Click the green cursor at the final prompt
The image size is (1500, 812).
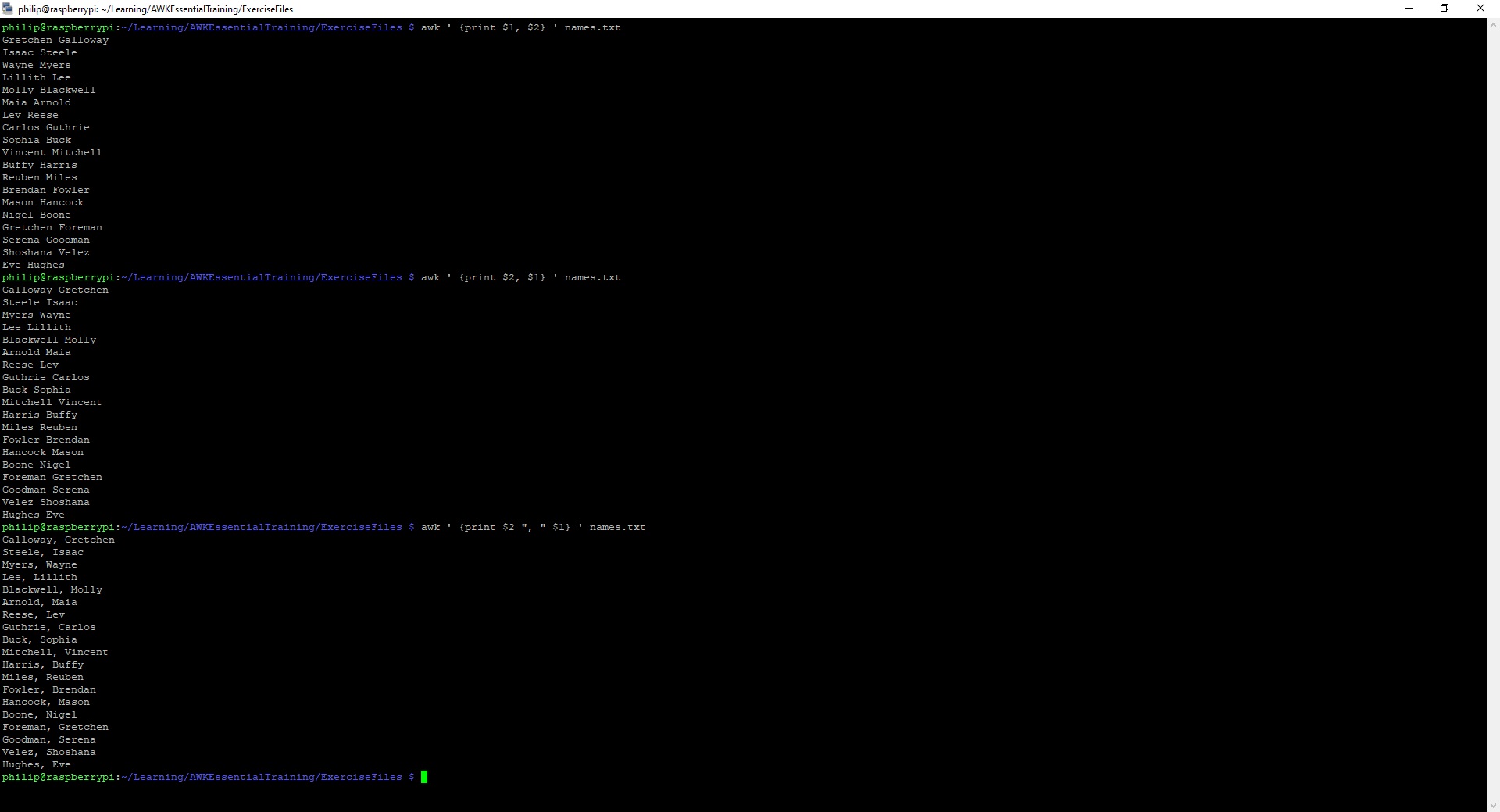click(x=424, y=777)
